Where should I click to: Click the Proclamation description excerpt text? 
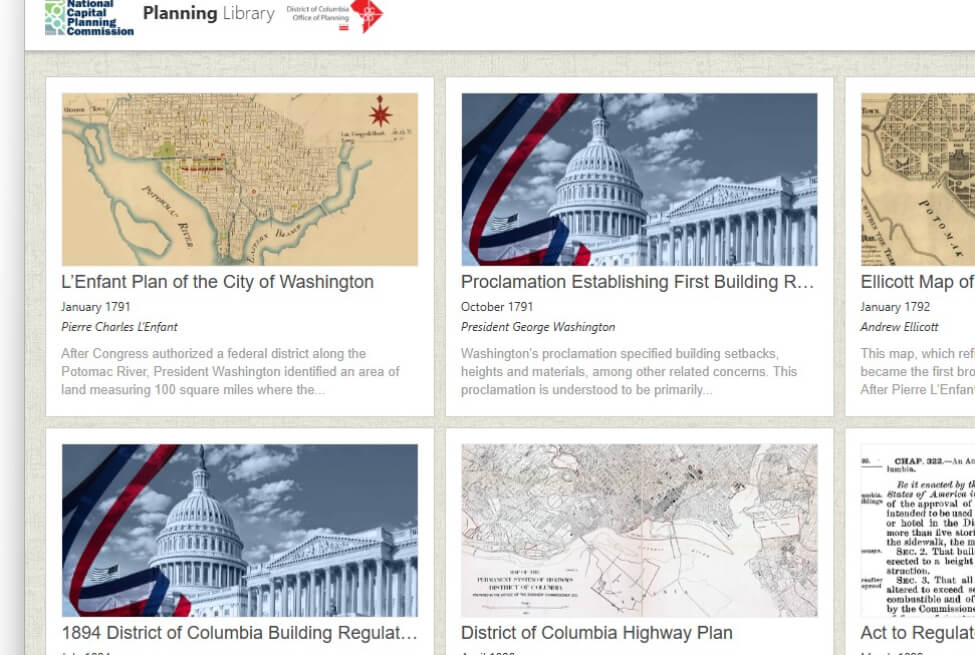coord(629,371)
